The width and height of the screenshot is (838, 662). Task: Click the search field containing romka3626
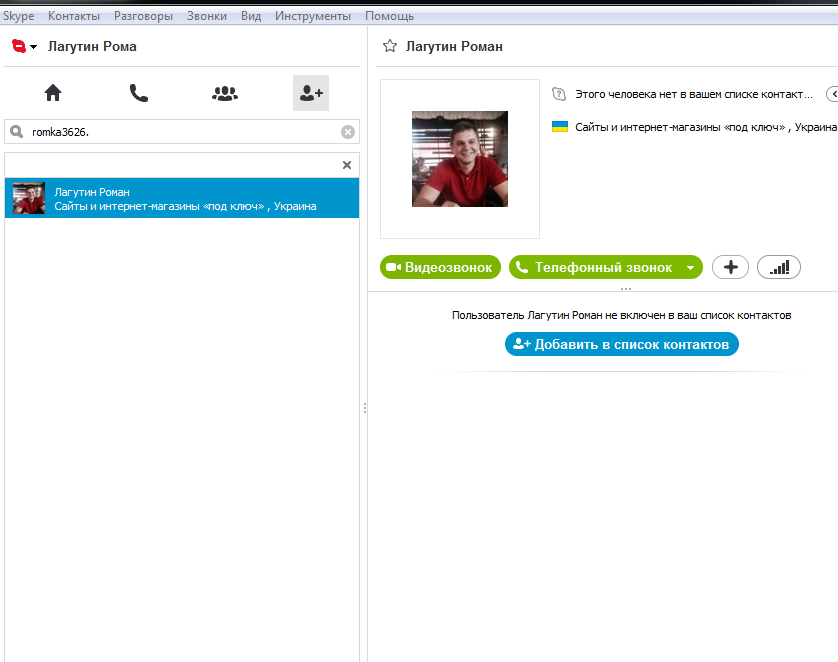point(180,132)
